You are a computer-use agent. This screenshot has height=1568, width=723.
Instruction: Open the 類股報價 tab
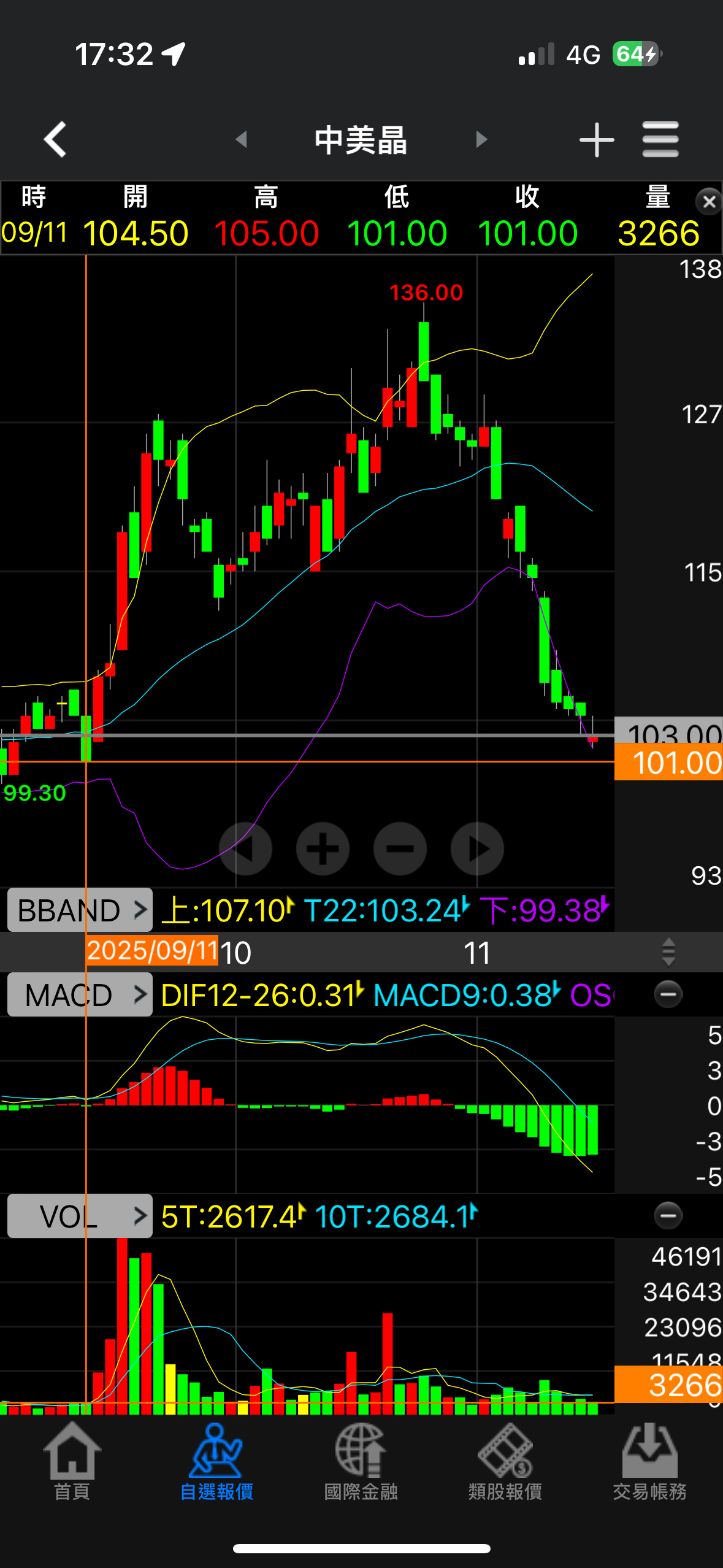point(505,1462)
